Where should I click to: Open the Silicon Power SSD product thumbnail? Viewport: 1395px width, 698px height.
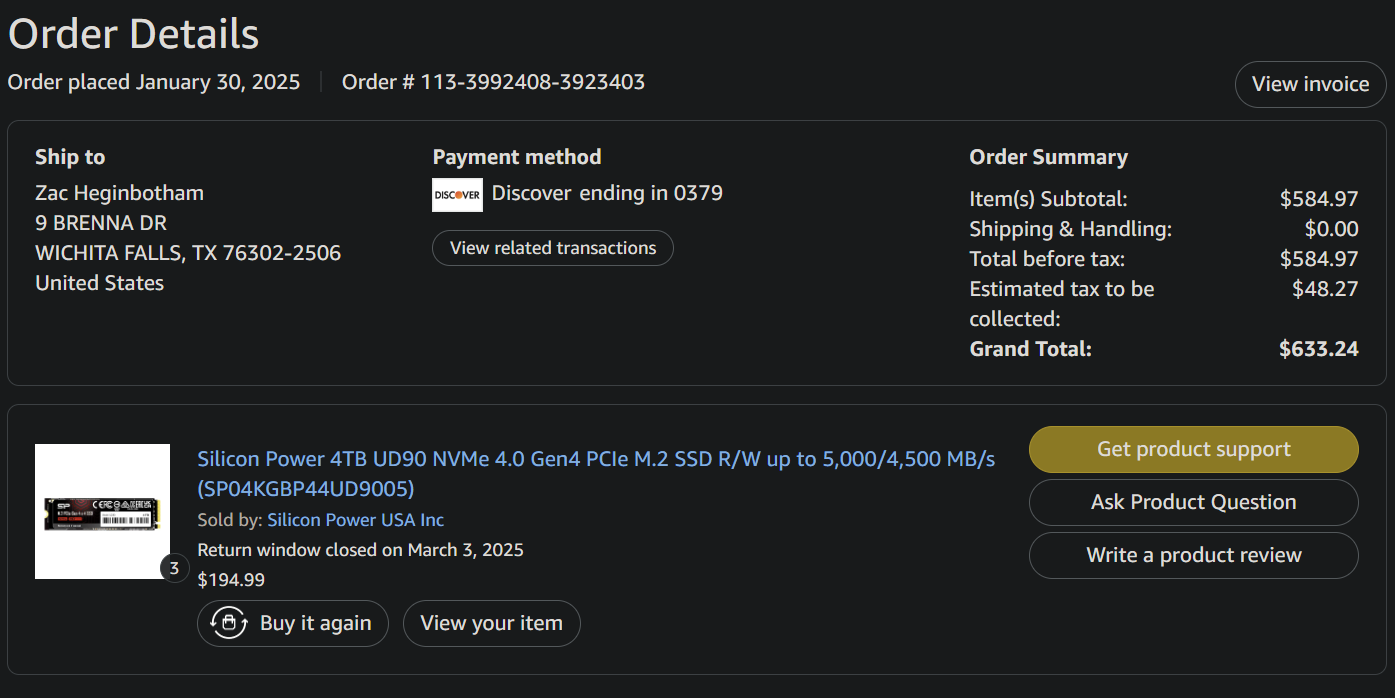102,511
